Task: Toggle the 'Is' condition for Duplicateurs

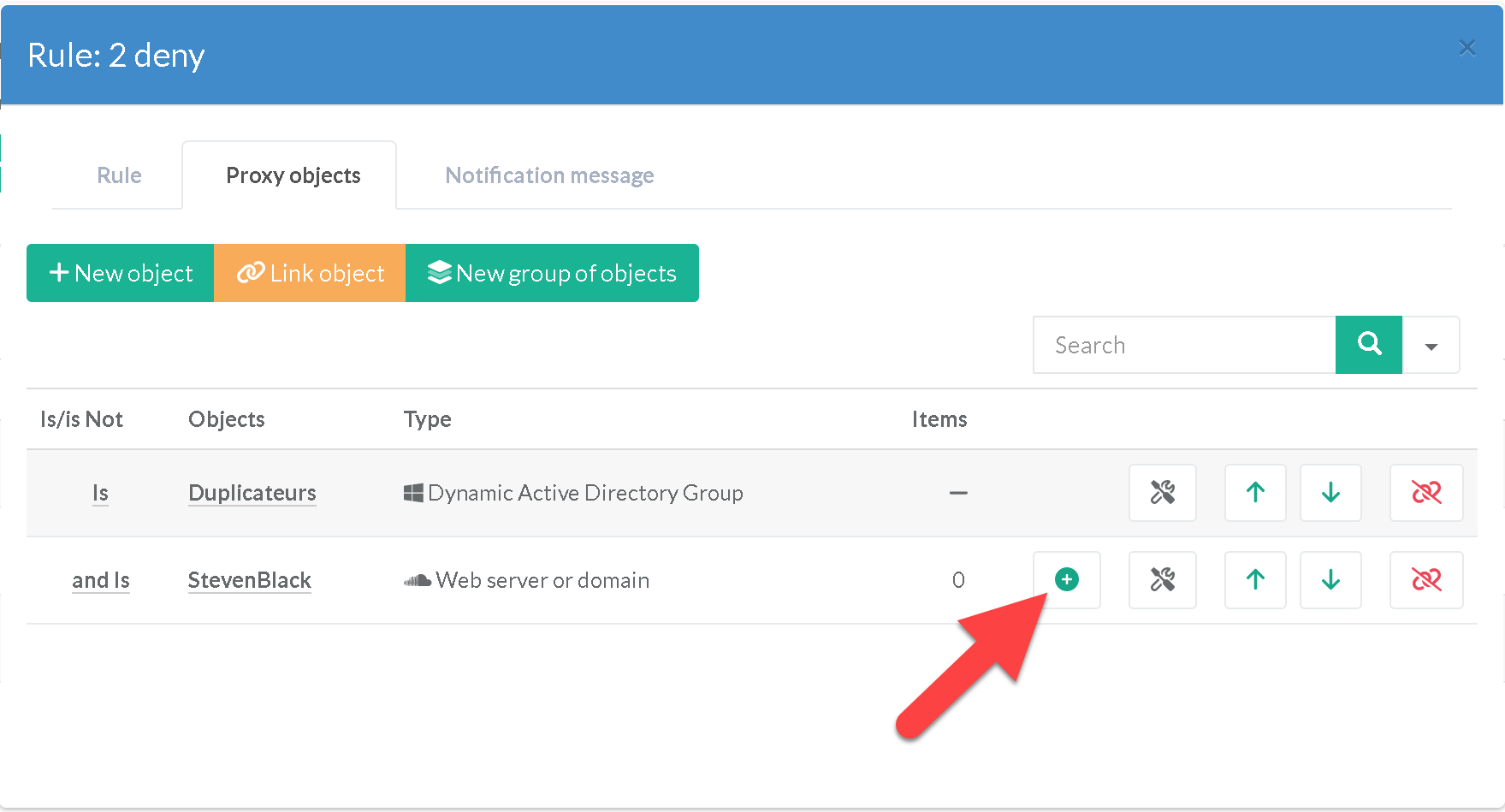Action: click(100, 493)
